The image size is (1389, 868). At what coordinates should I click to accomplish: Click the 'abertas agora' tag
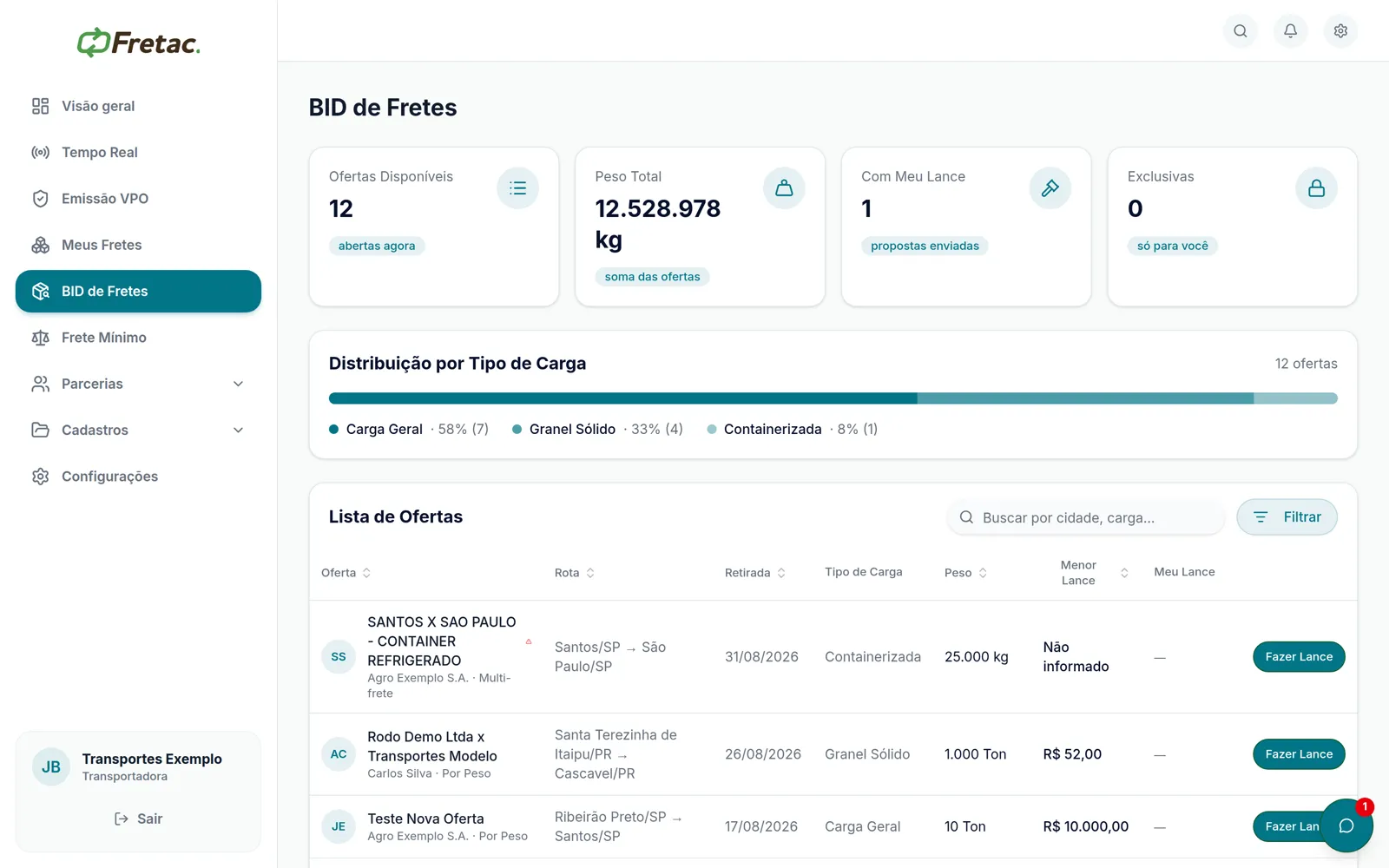click(x=377, y=246)
